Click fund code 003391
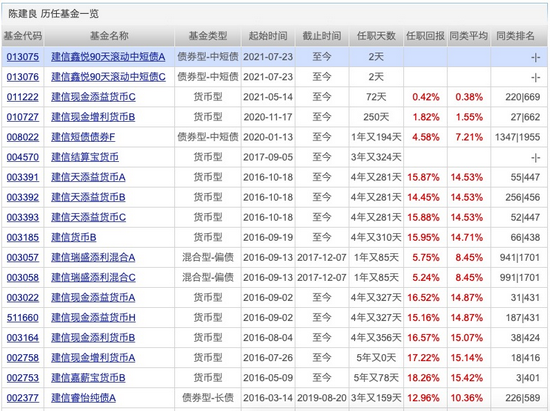Viewport: 550px width, 411px height. (22, 177)
